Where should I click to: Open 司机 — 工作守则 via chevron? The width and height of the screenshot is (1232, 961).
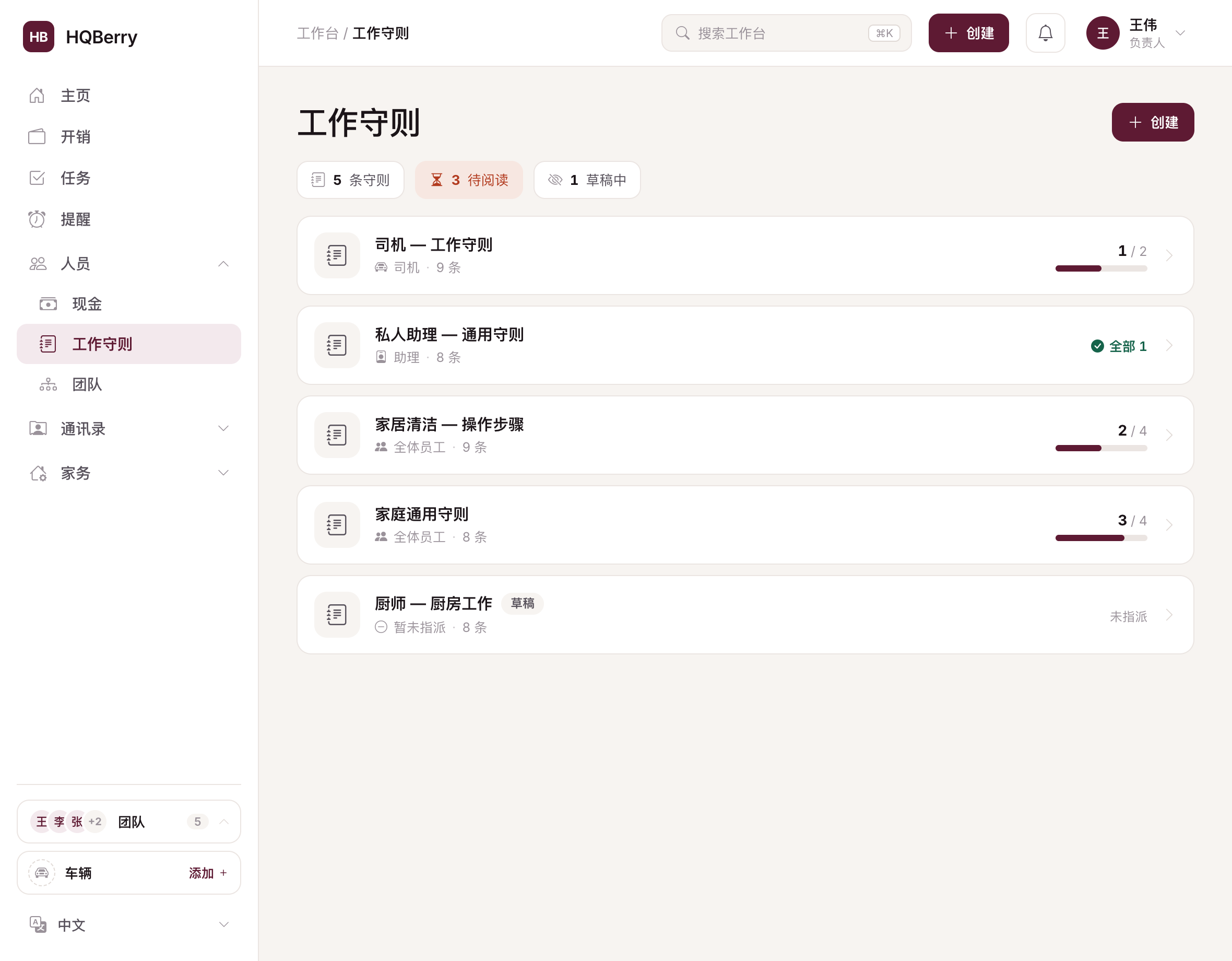coord(1169,255)
